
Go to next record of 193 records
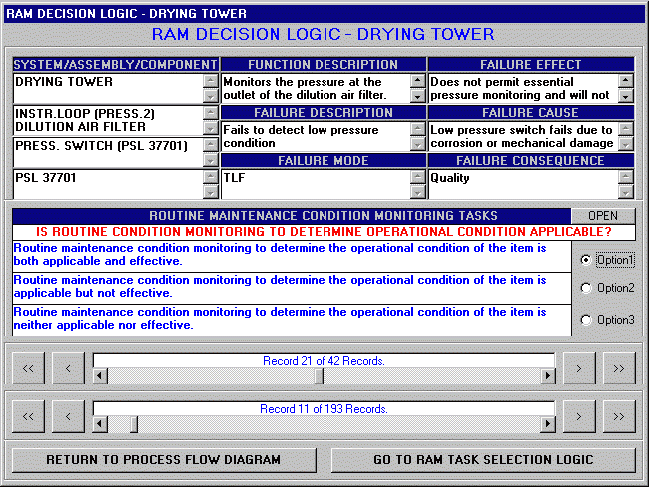click(579, 416)
